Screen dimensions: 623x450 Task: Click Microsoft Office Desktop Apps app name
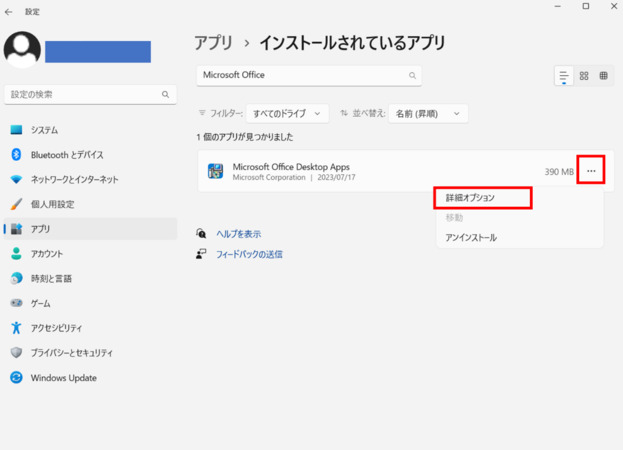coord(291,167)
